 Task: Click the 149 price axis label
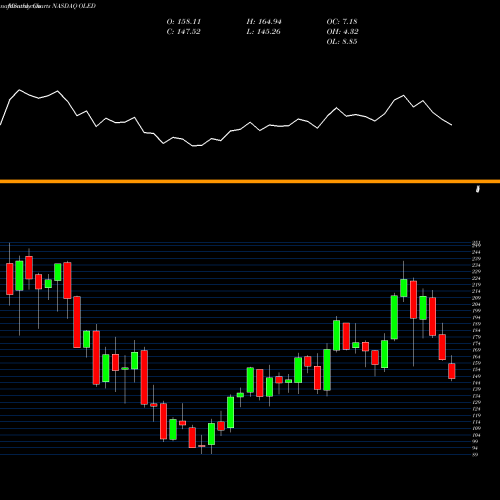pyautogui.click(x=476, y=376)
